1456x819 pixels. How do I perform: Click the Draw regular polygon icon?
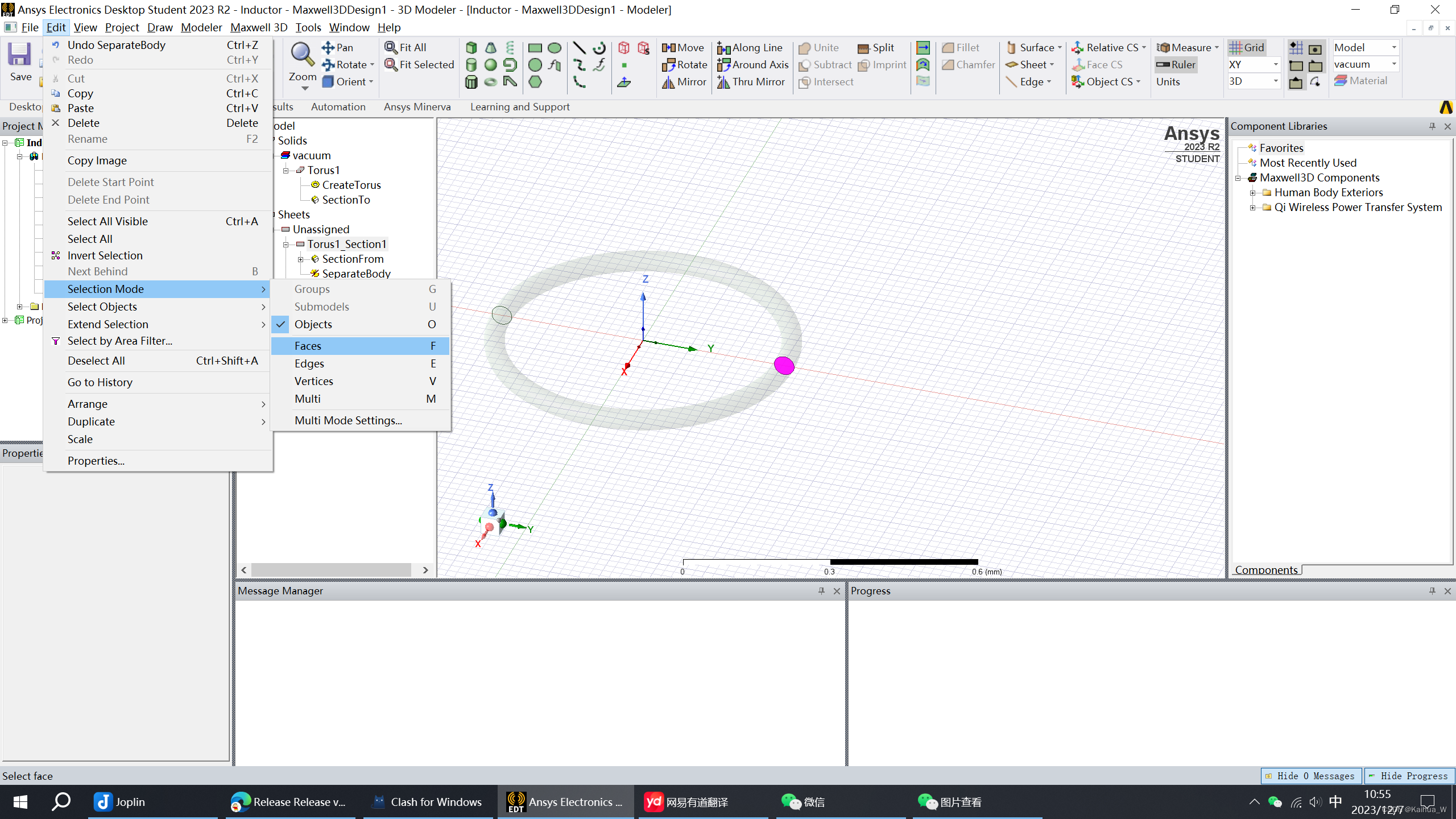535,82
